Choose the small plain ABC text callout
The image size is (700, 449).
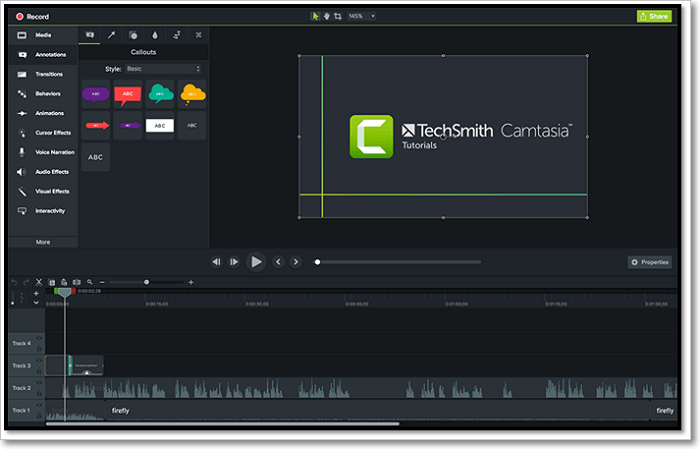click(192, 125)
